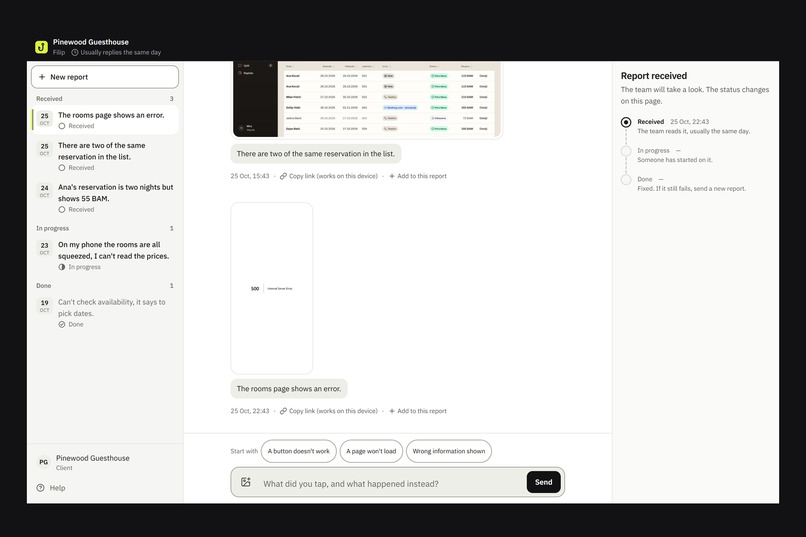The image size is (806, 537).
Task: Open the report about squeezed rooms on phone
Action: (x=105, y=255)
